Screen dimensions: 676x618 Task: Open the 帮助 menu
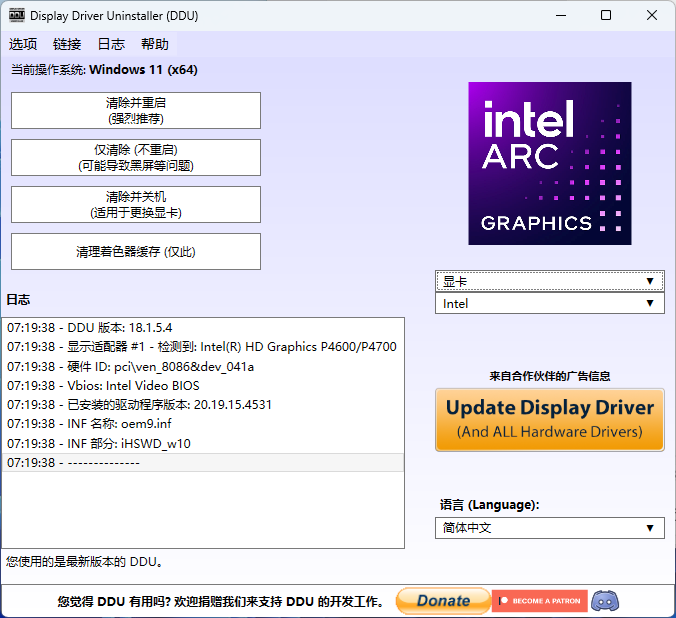155,44
